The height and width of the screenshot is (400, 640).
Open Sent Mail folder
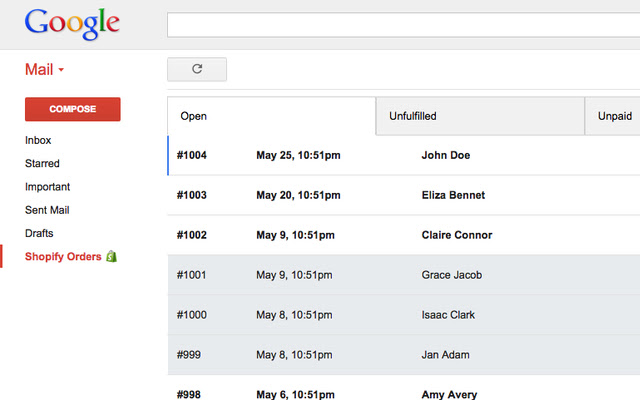click(47, 210)
